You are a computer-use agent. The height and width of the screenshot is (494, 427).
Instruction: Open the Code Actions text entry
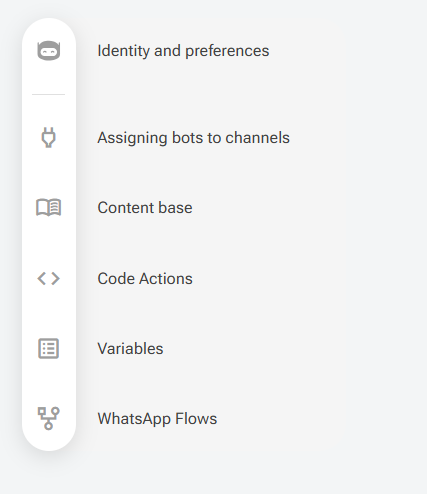[x=145, y=279]
